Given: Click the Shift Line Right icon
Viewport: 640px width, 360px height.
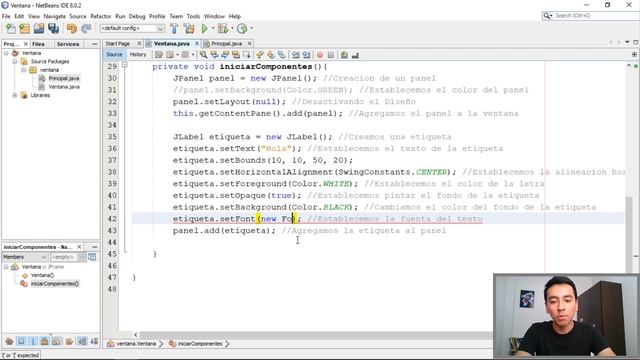Looking at the screenshot, I should pyautogui.click(x=306, y=55).
